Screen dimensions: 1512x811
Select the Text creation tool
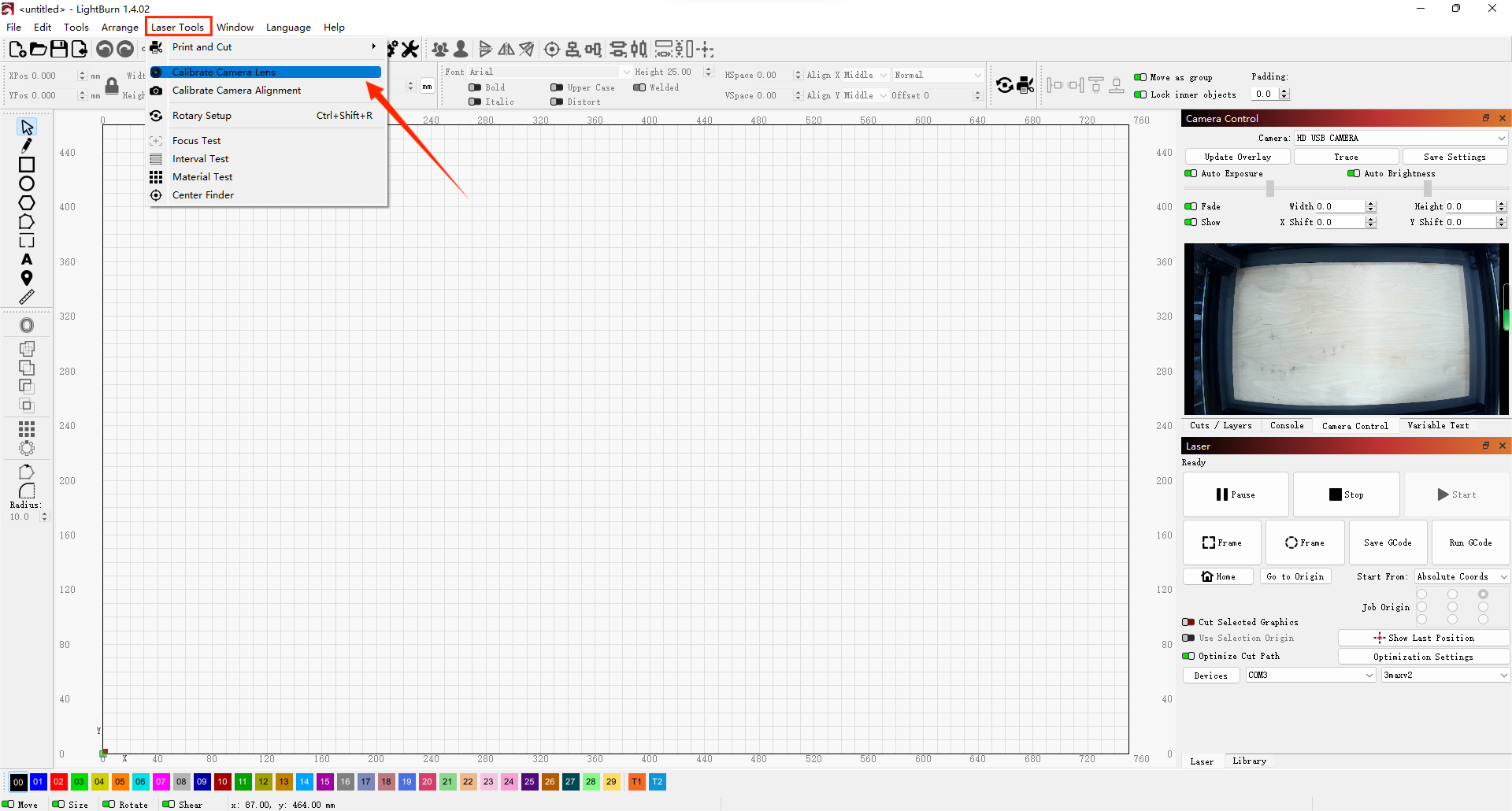click(x=27, y=259)
